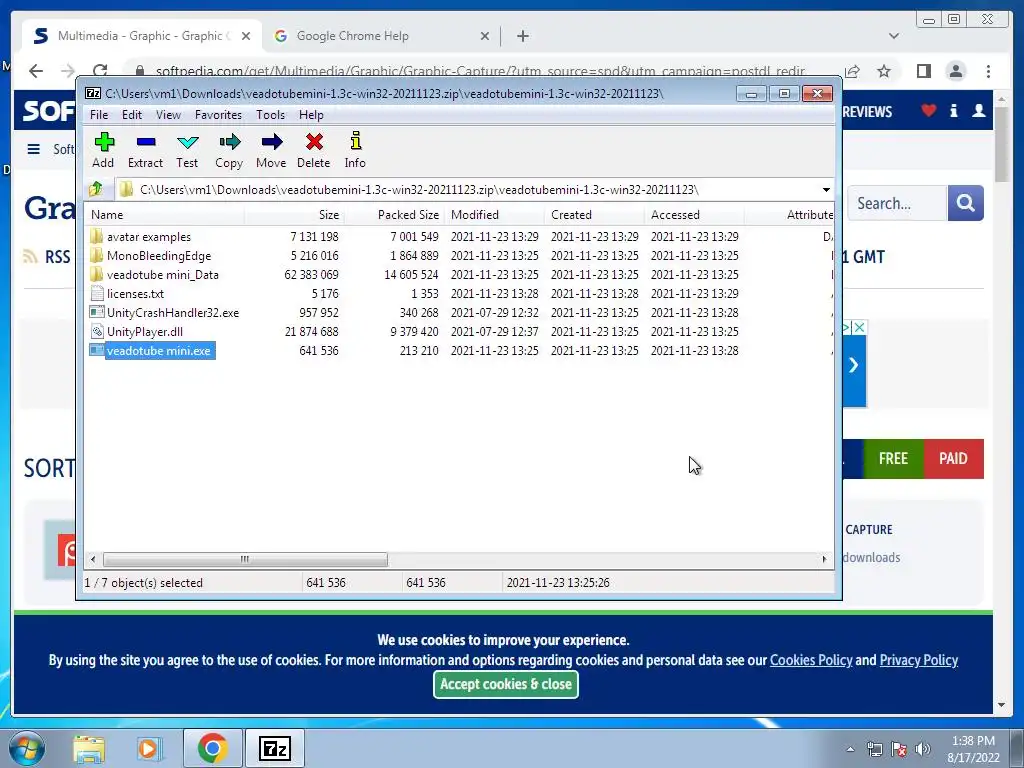Click the avatar examples folder icon

(x=97, y=236)
